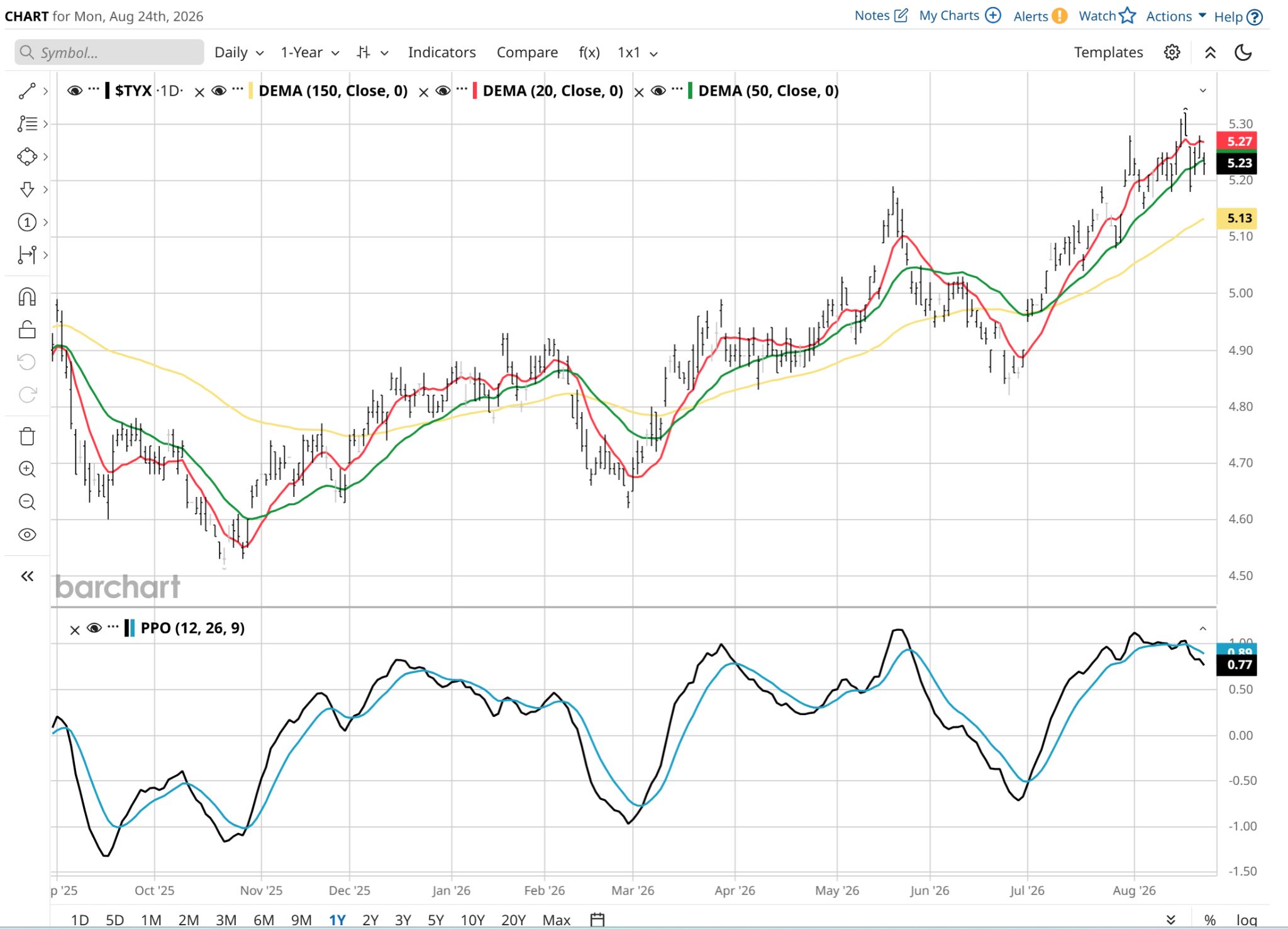Image resolution: width=1288 pixels, height=929 pixels.
Task: Select the 6M range tab
Action: click(264, 920)
